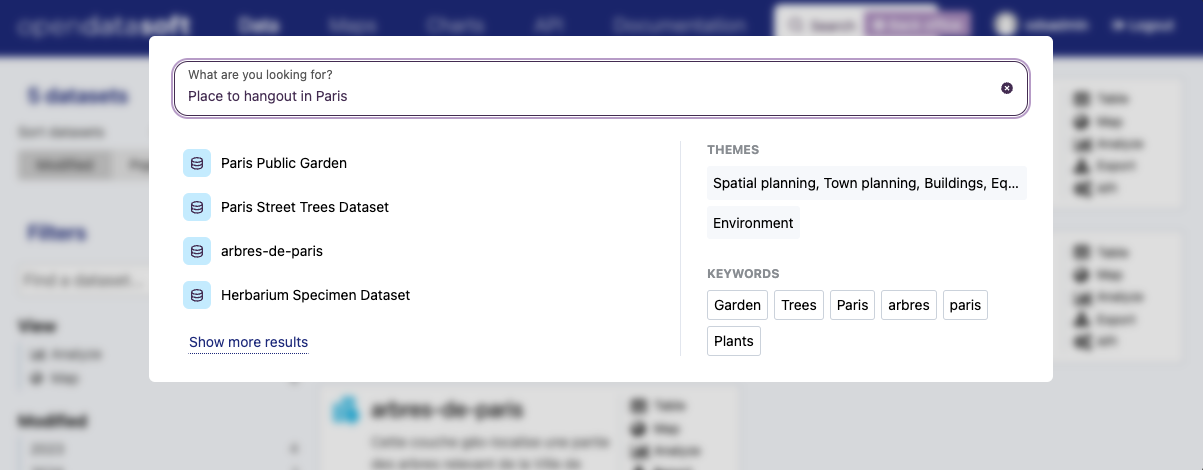This screenshot has height=470, width=1203.
Task: Choose the Trees keyword tag
Action: [799, 305]
